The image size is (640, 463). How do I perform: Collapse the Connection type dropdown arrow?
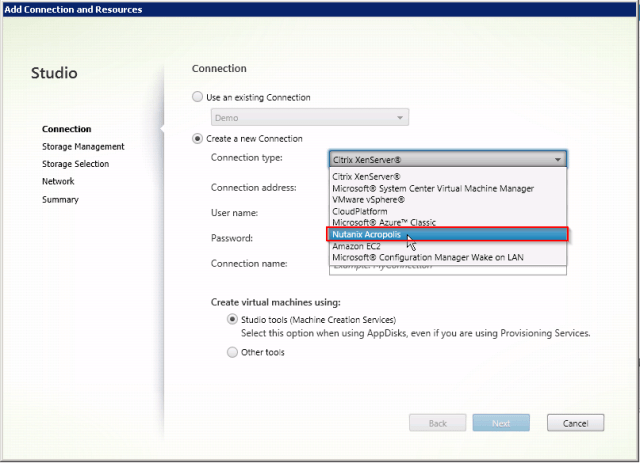(557, 159)
